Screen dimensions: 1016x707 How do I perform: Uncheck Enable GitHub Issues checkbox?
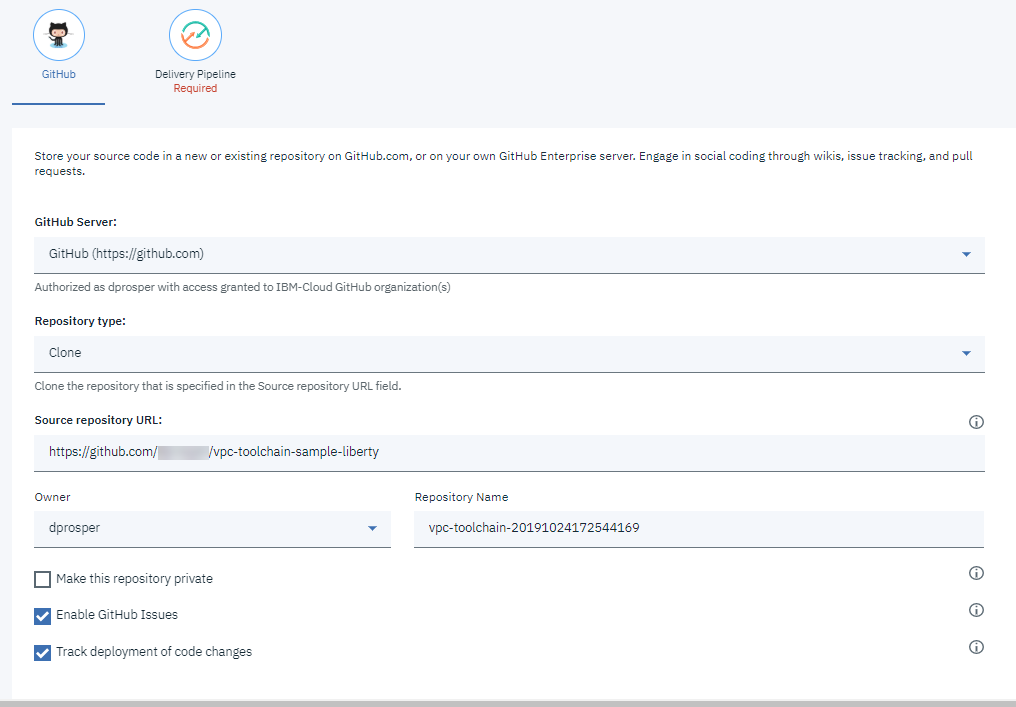pyautogui.click(x=43, y=616)
